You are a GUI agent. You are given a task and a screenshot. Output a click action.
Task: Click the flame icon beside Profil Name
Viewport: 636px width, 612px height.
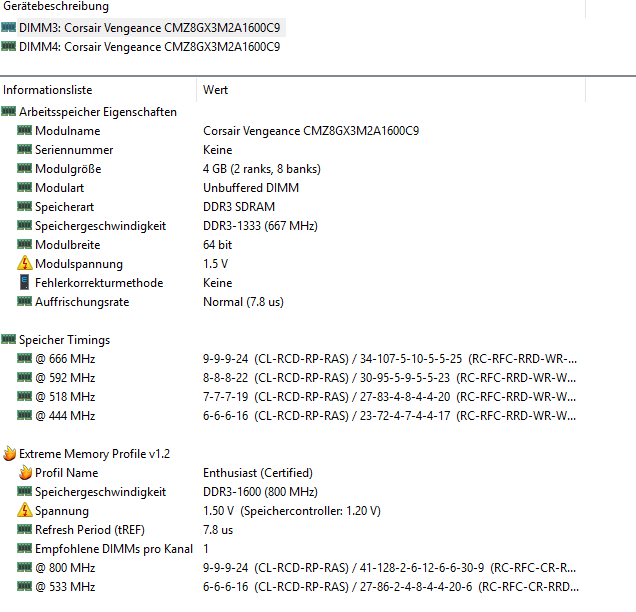click(25, 472)
